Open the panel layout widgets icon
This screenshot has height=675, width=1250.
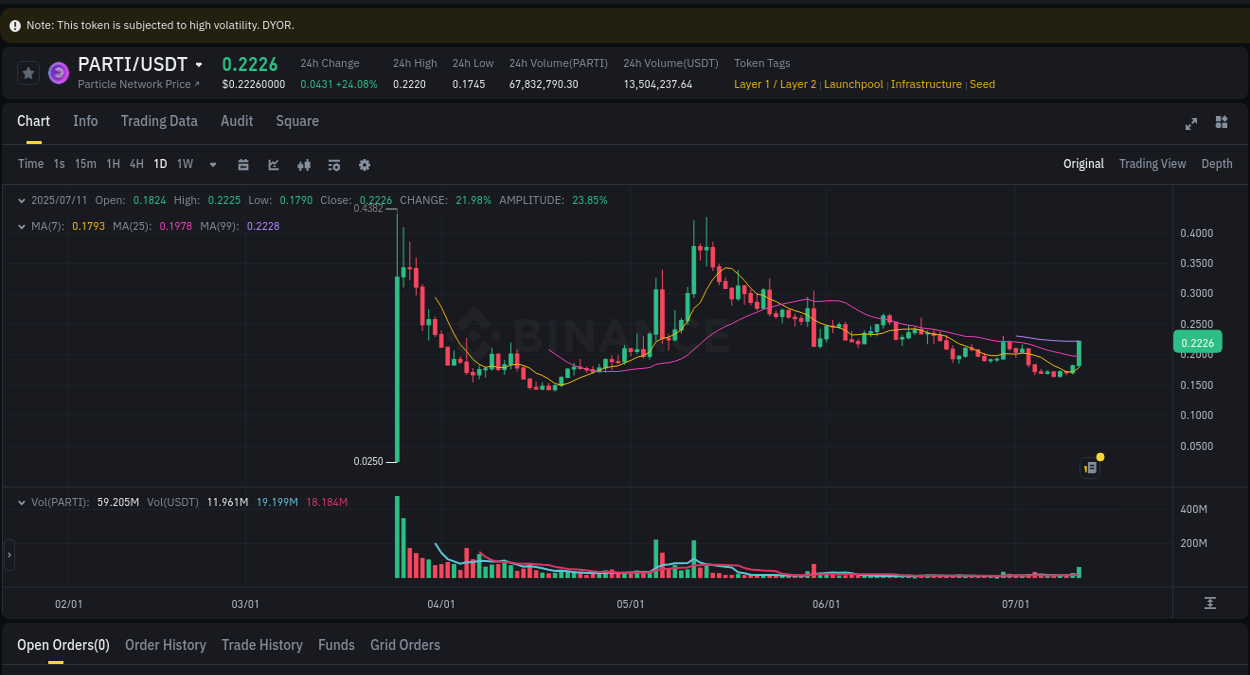(x=1221, y=123)
